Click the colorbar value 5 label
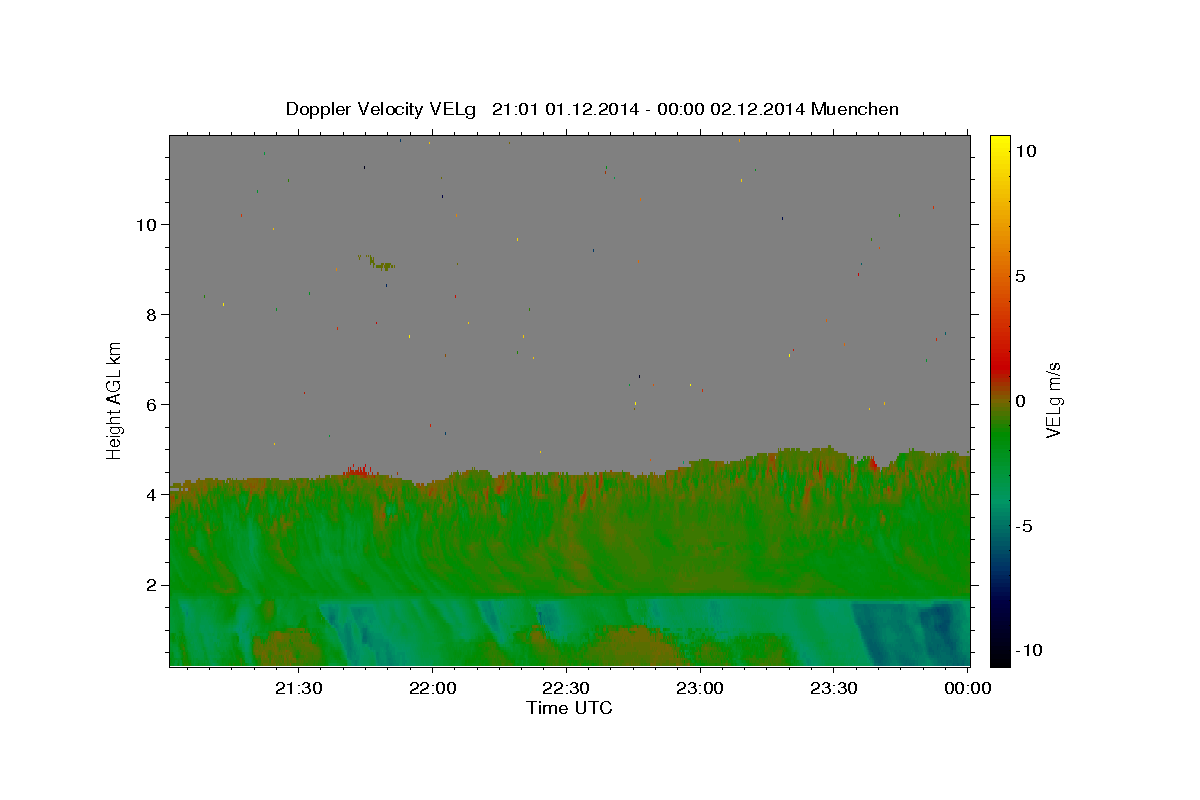The width and height of the screenshot is (1200, 800). tap(1020, 276)
